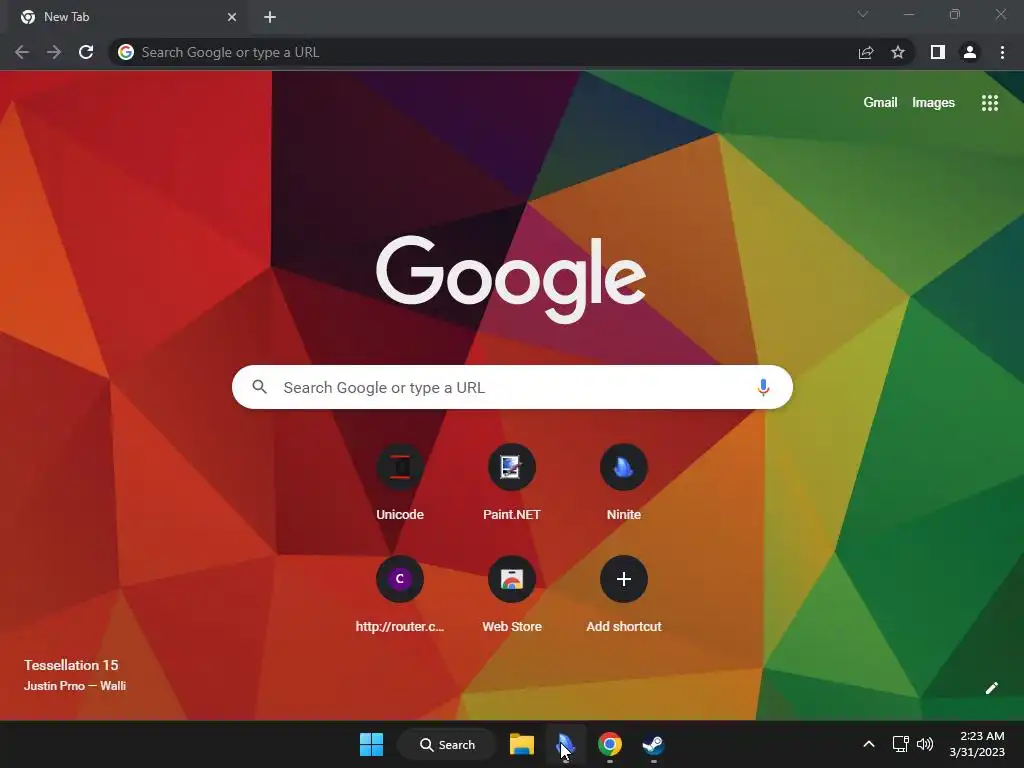Open the Chrome profile avatar menu
Image resolution: width=1024 pixels, height=768 pixels.
tap(970, 52)
